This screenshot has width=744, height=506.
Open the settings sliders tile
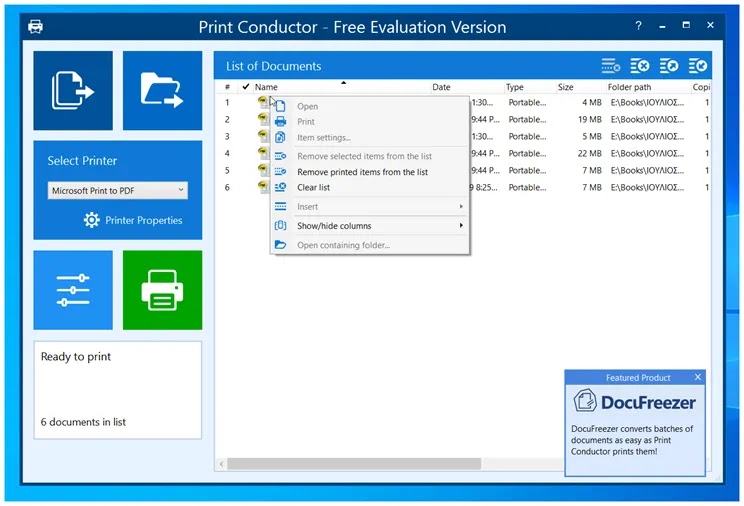[x=73, y=290]
